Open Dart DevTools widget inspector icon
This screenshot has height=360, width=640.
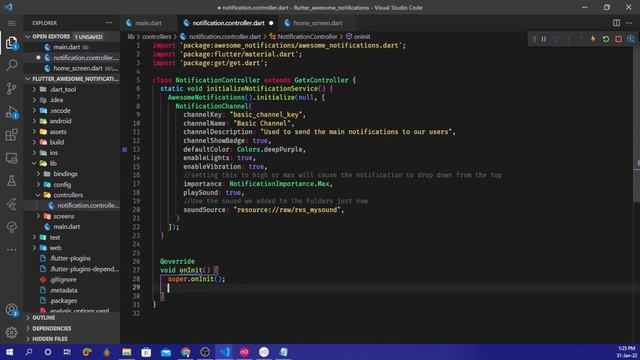click(631, 39)
